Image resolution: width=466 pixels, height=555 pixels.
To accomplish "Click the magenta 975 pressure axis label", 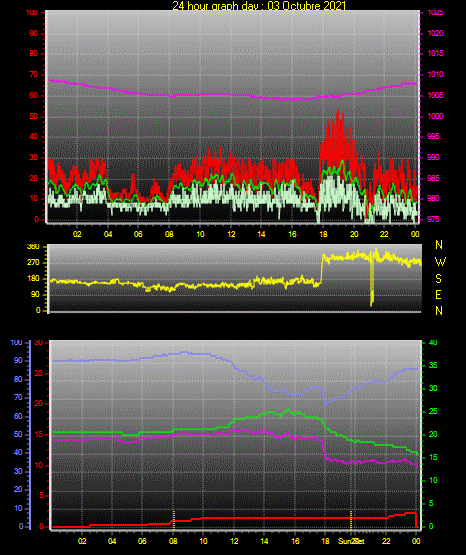I will (435, 219).
